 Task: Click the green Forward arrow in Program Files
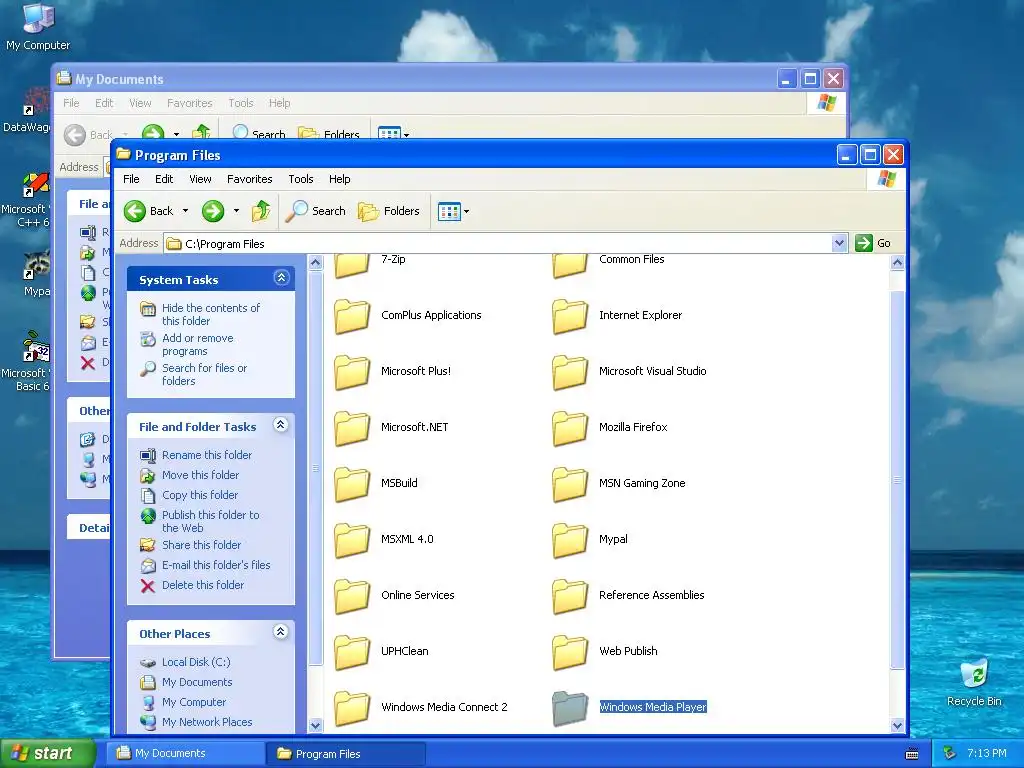(x=213, y=211)
